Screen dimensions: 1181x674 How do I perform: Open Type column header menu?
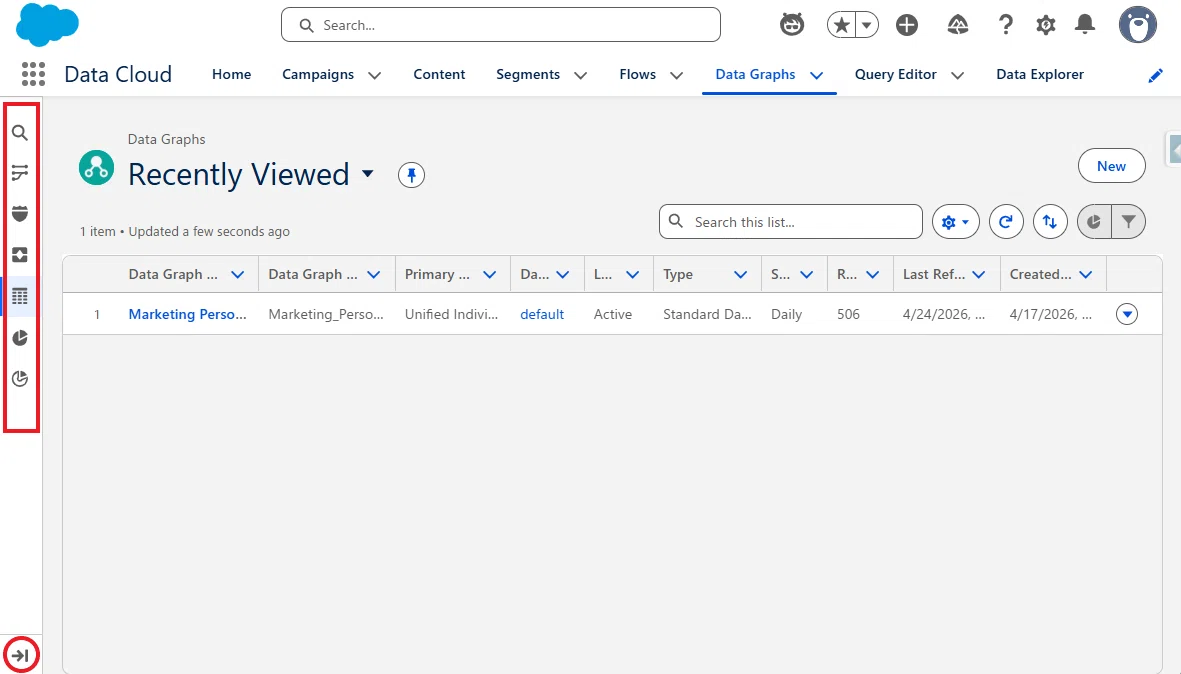740,275
